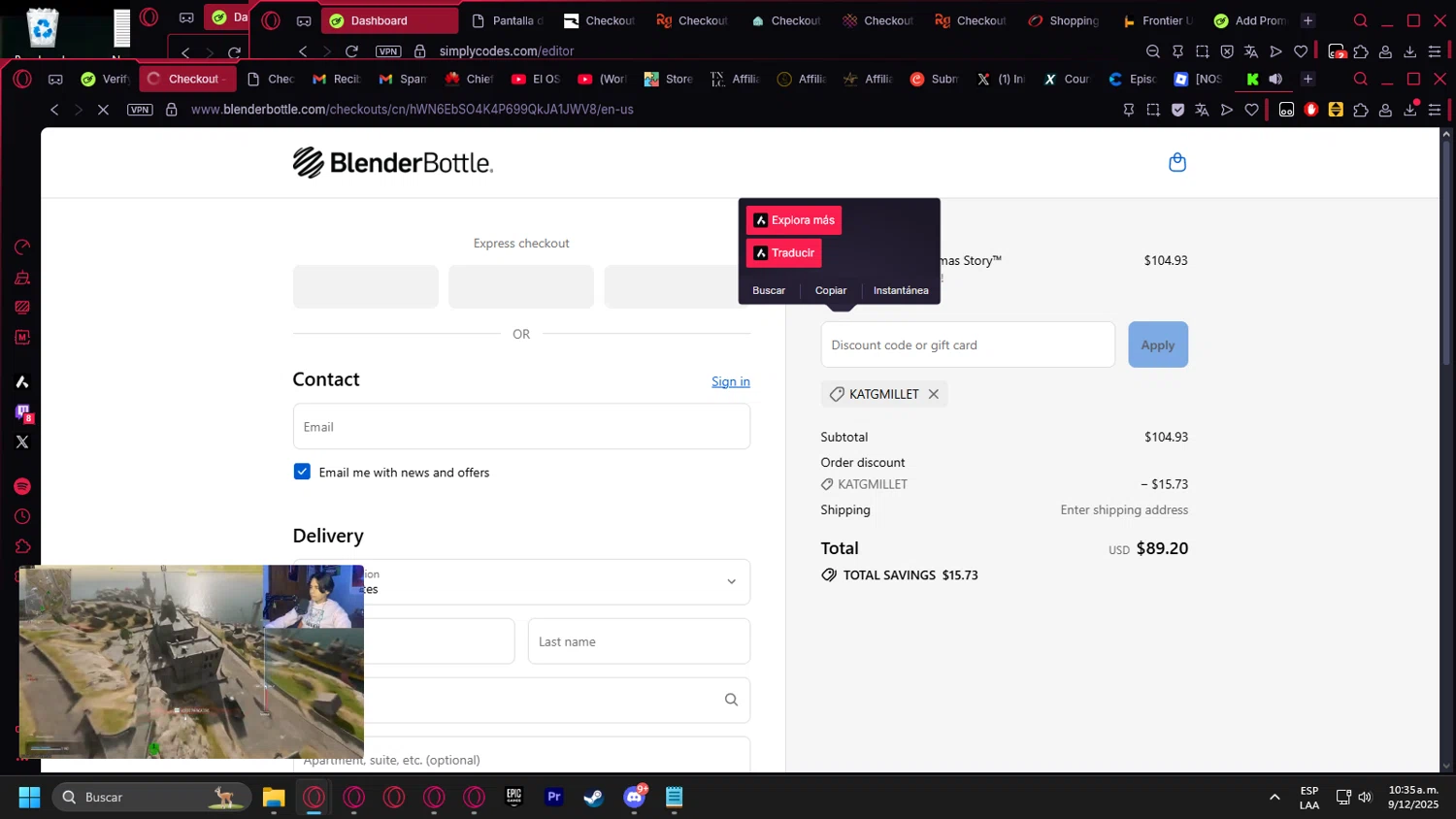
Task: Open Twitch in the sidebar
Action: (x=22, y=412)
